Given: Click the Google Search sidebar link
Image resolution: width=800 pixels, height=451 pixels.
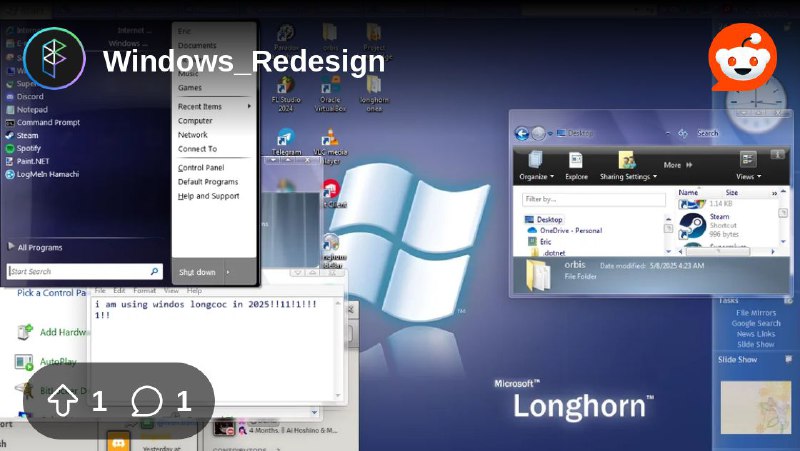Looking at the screenshot, I should (x=756, y=323).
